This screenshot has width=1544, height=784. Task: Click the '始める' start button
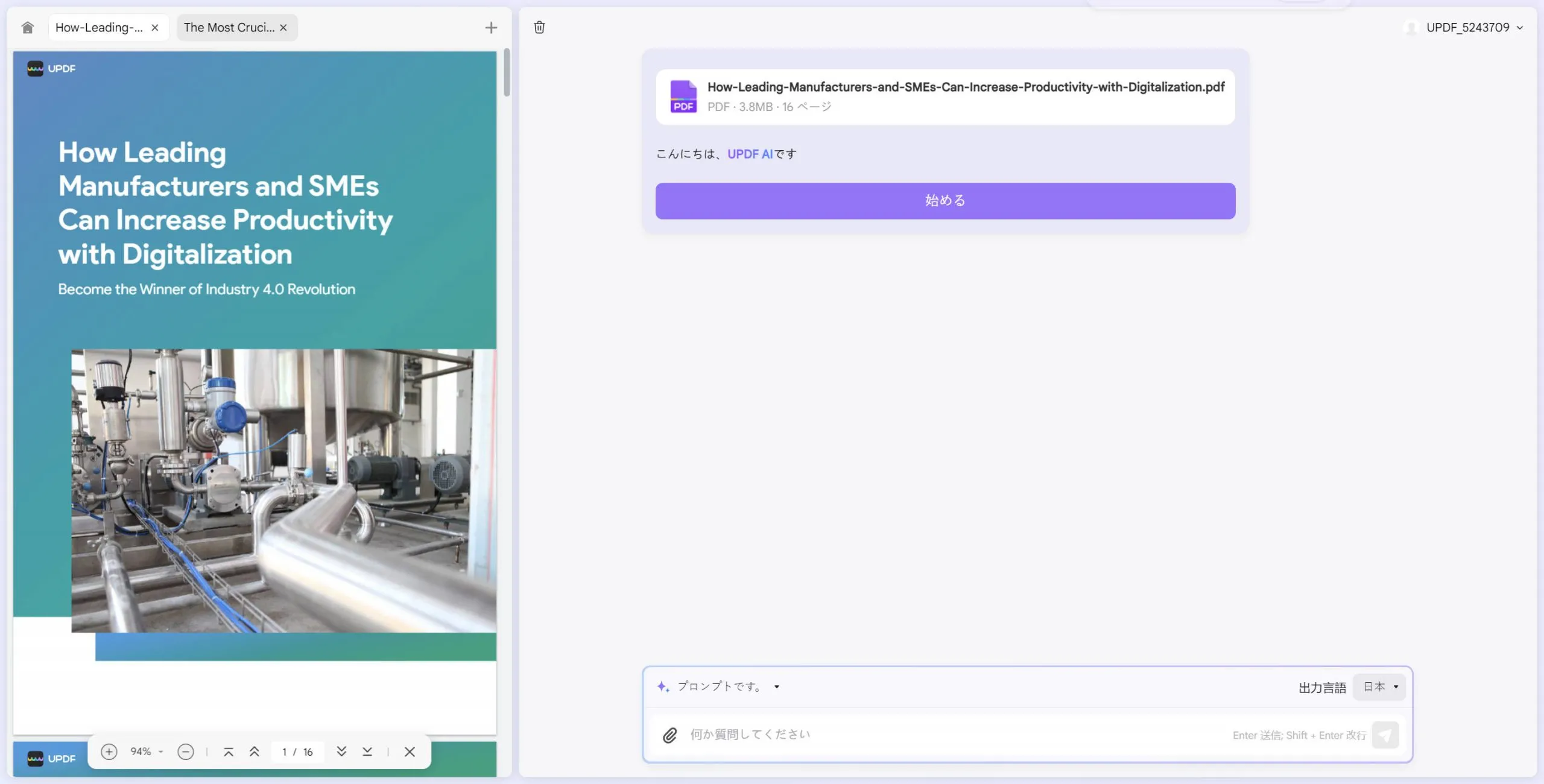(x=945, y=200)
